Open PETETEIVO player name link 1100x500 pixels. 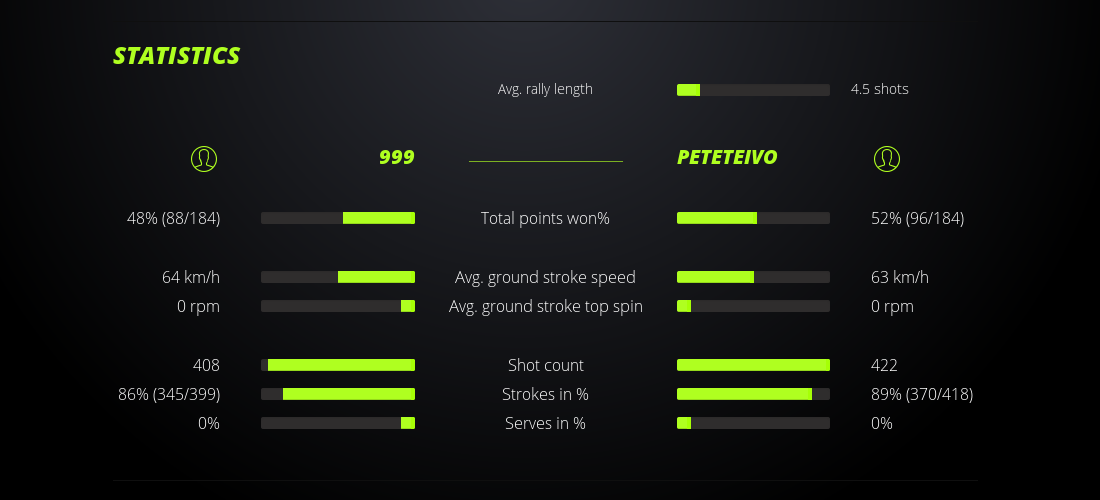(x=727, y=157)
